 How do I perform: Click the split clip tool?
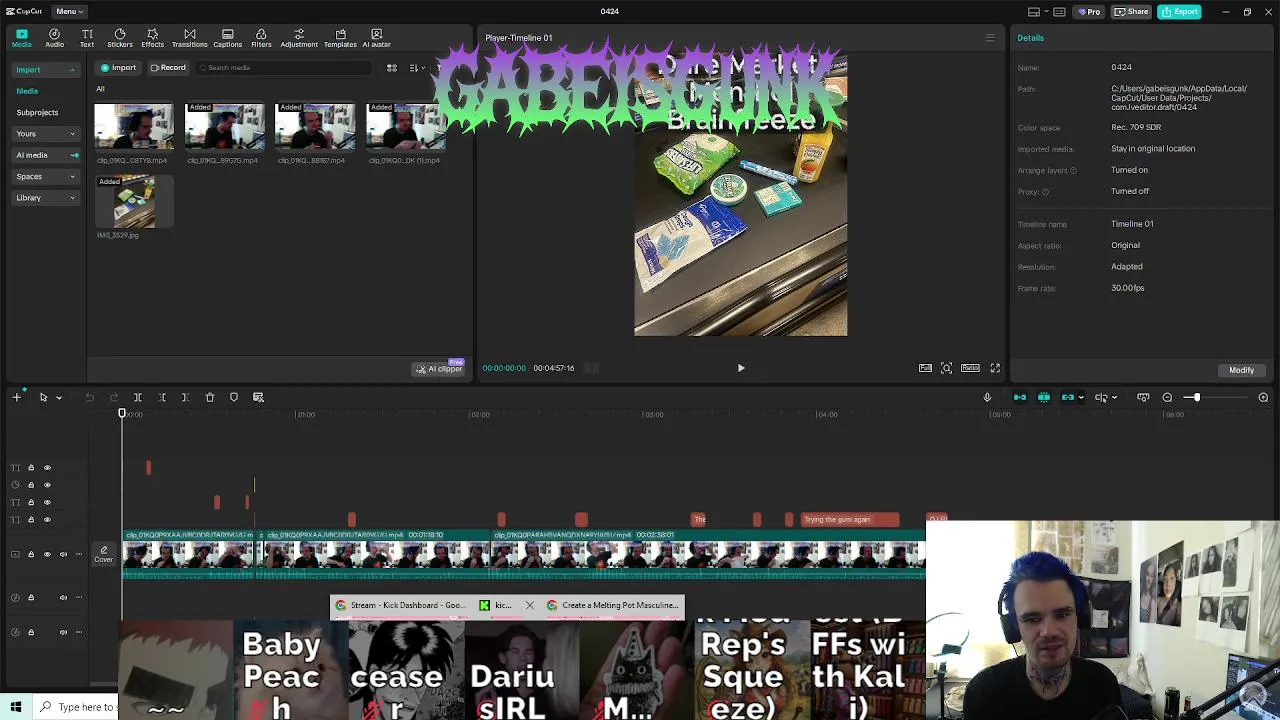138,397
